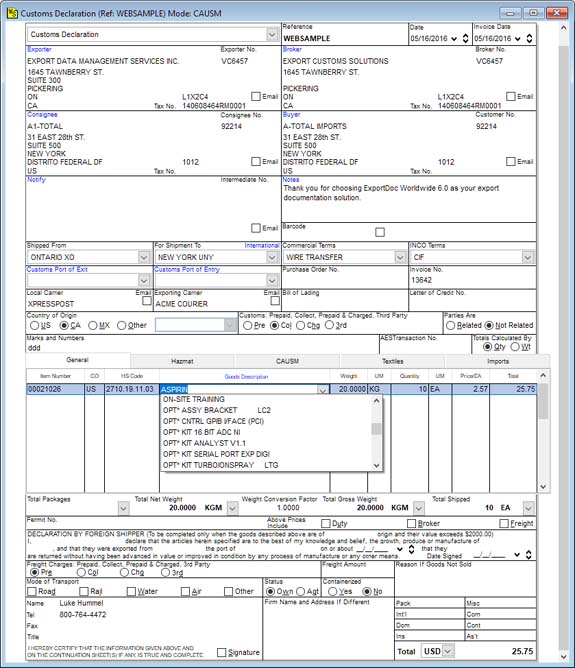The image size is (575, 668).
Task: Expand the Customs Port of Entry dropdown
Action: pos(272,280)
